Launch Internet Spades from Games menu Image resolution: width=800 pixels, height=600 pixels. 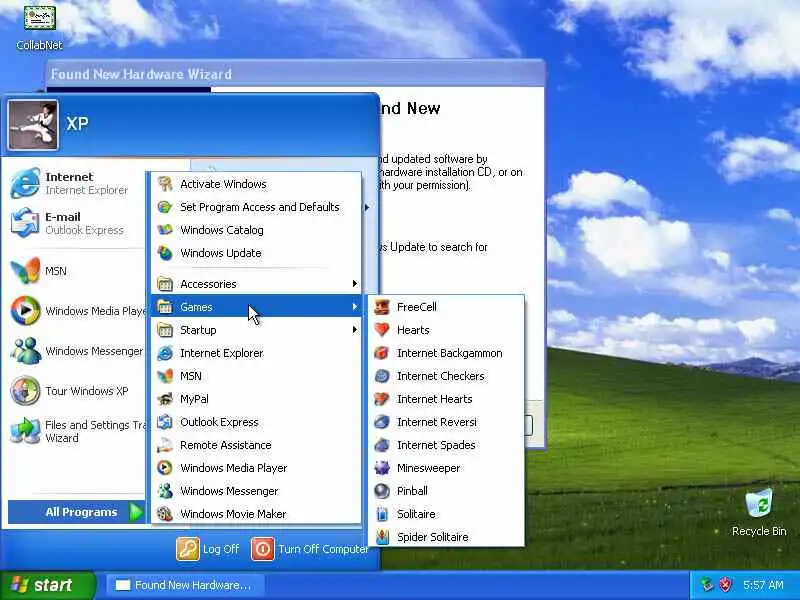tap(446, 445)
